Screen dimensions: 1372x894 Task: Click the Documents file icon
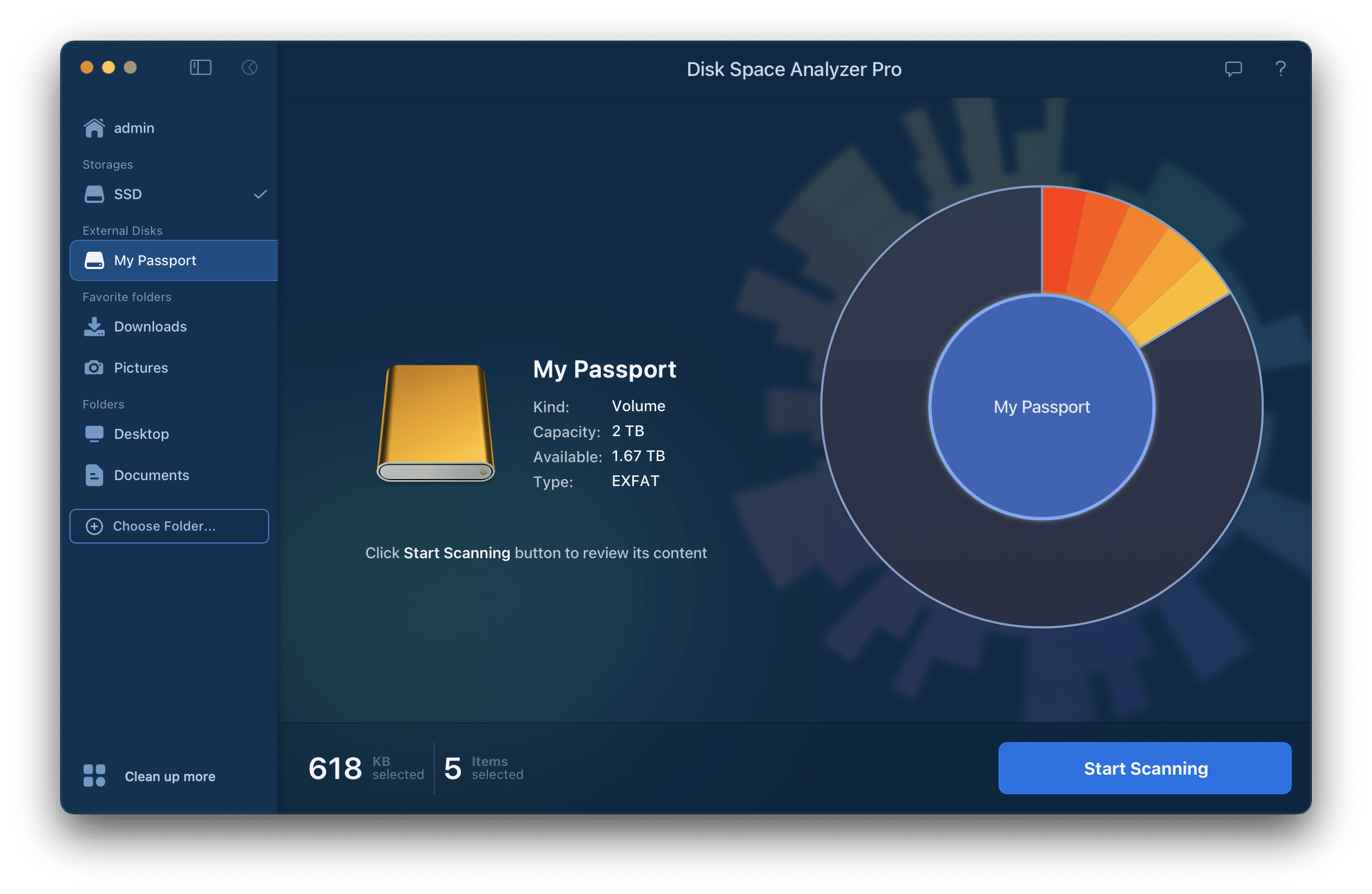[x=94, y=475]
